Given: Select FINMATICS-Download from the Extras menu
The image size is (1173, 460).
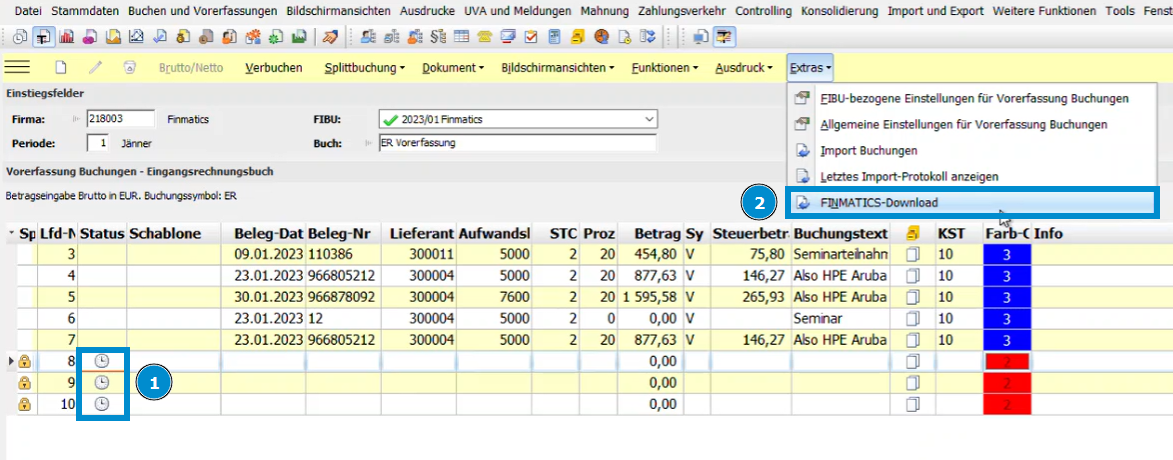Looking at the screenshot, I should (878, 202).
